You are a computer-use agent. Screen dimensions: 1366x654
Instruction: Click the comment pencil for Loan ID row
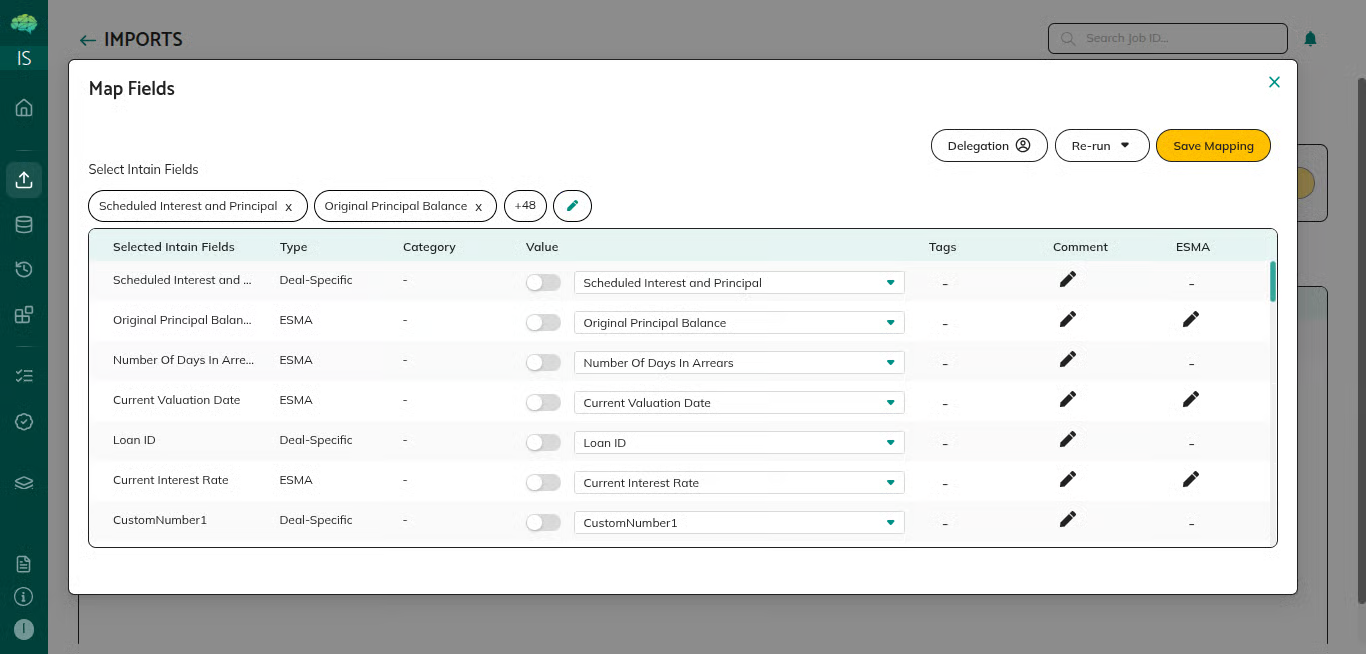coord(1067,439)
